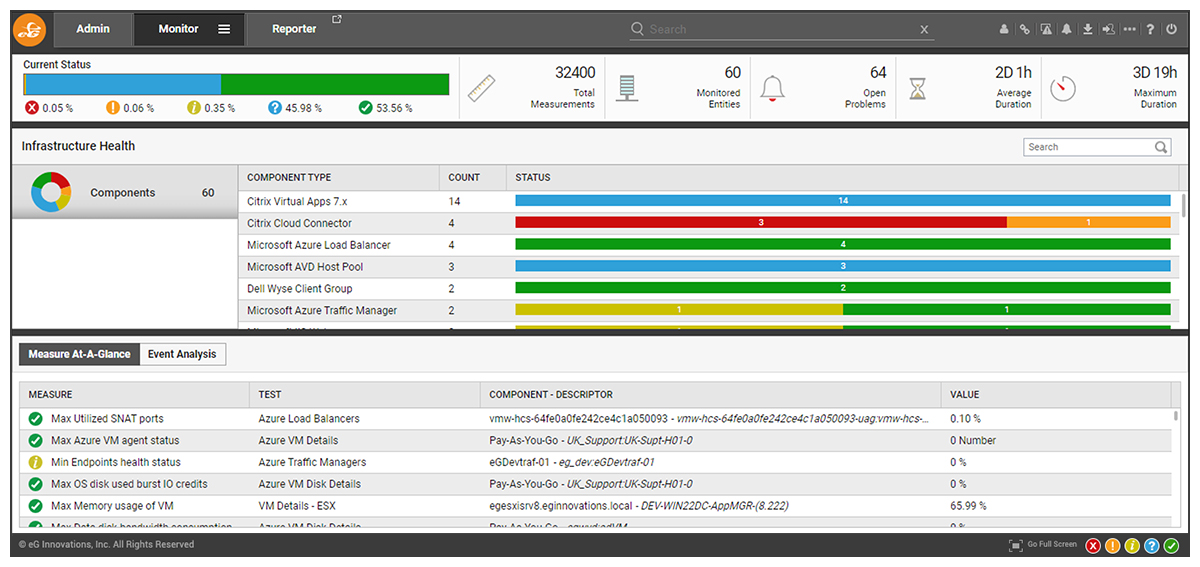The height and width of the screenshot is (567, 1200).
Task: Select the Components 60 panel
Action: tap(124, 192)
